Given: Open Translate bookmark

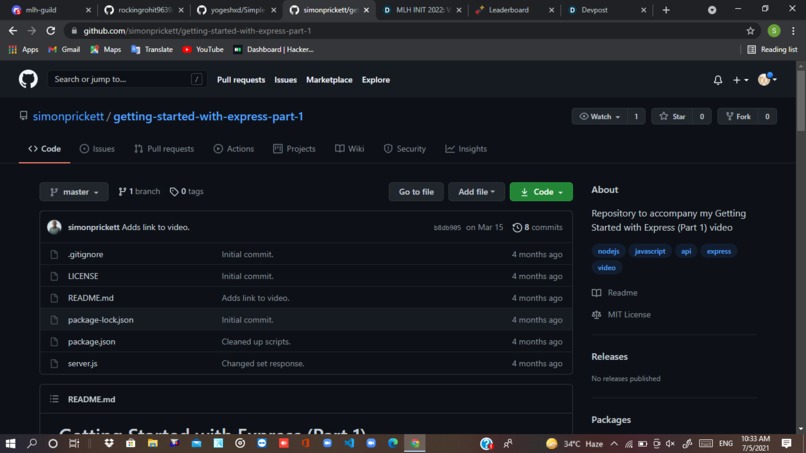Looking at the screenshot, I should click(152, 49).
